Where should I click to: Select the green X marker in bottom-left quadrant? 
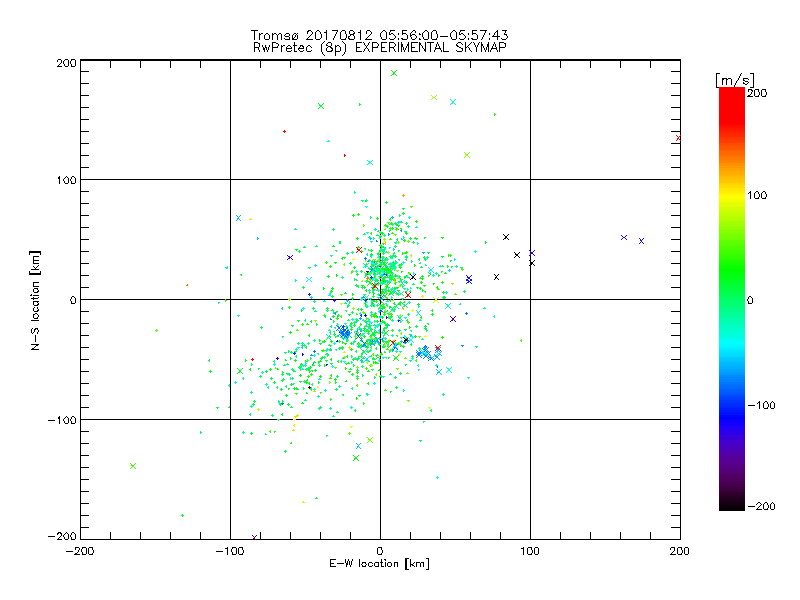click(132, 466)
